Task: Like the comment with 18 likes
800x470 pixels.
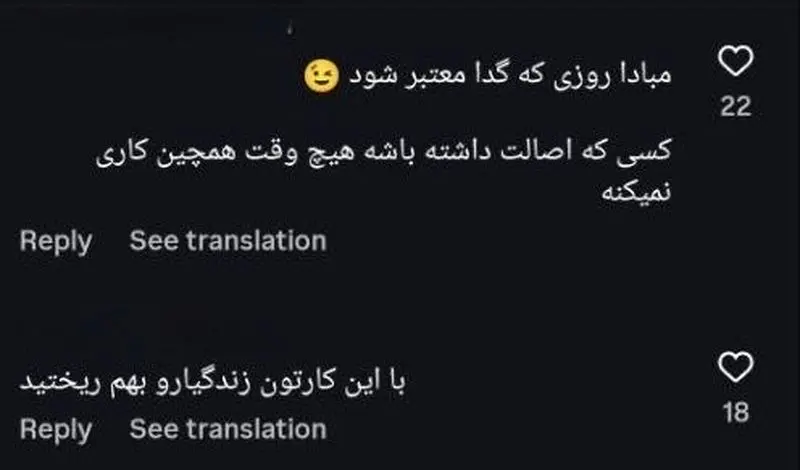Action: click(x=736, y=370)
